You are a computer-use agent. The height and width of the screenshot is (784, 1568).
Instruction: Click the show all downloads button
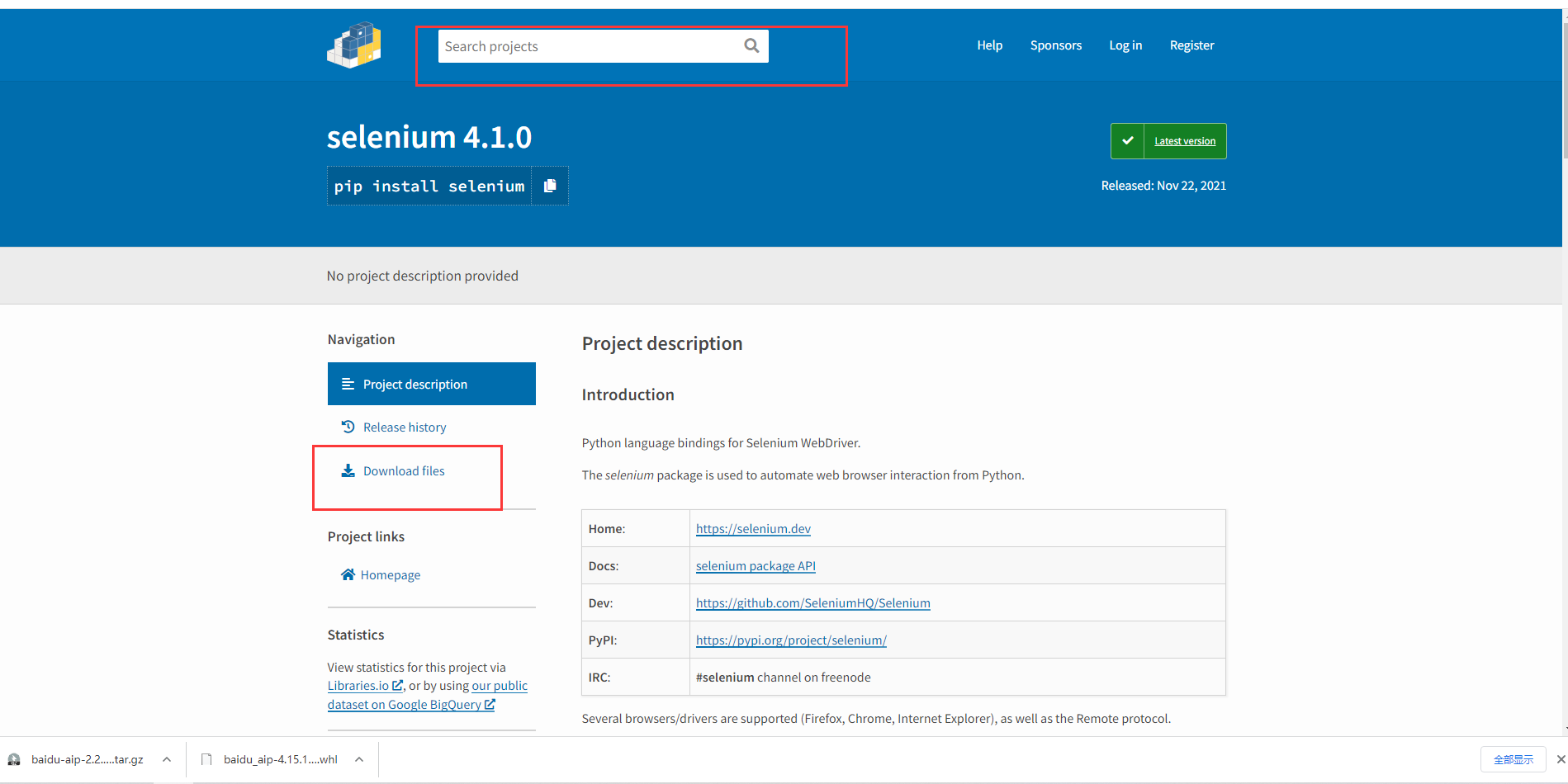pyautogui.click(x=1514, y=759)
